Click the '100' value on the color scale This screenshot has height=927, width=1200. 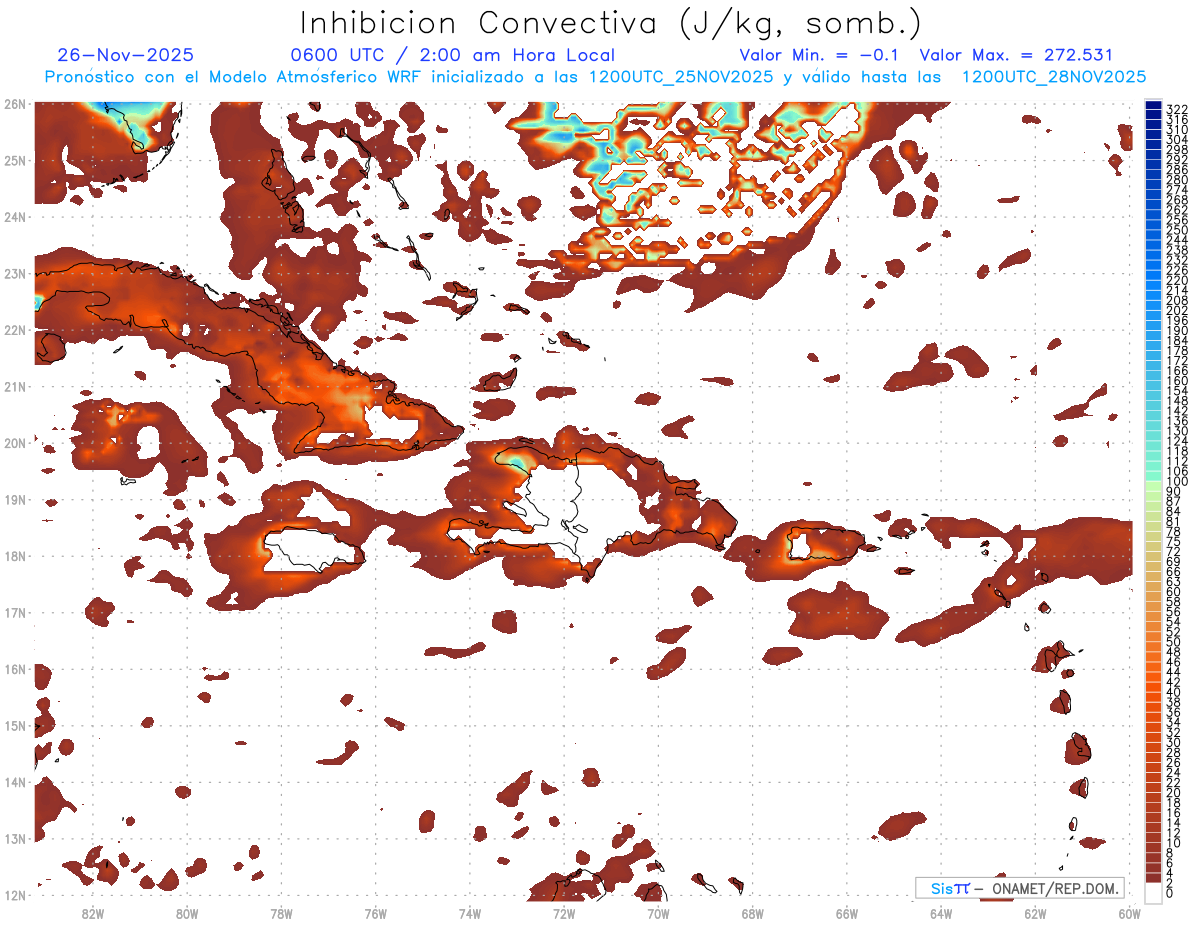pos(1177,482)
